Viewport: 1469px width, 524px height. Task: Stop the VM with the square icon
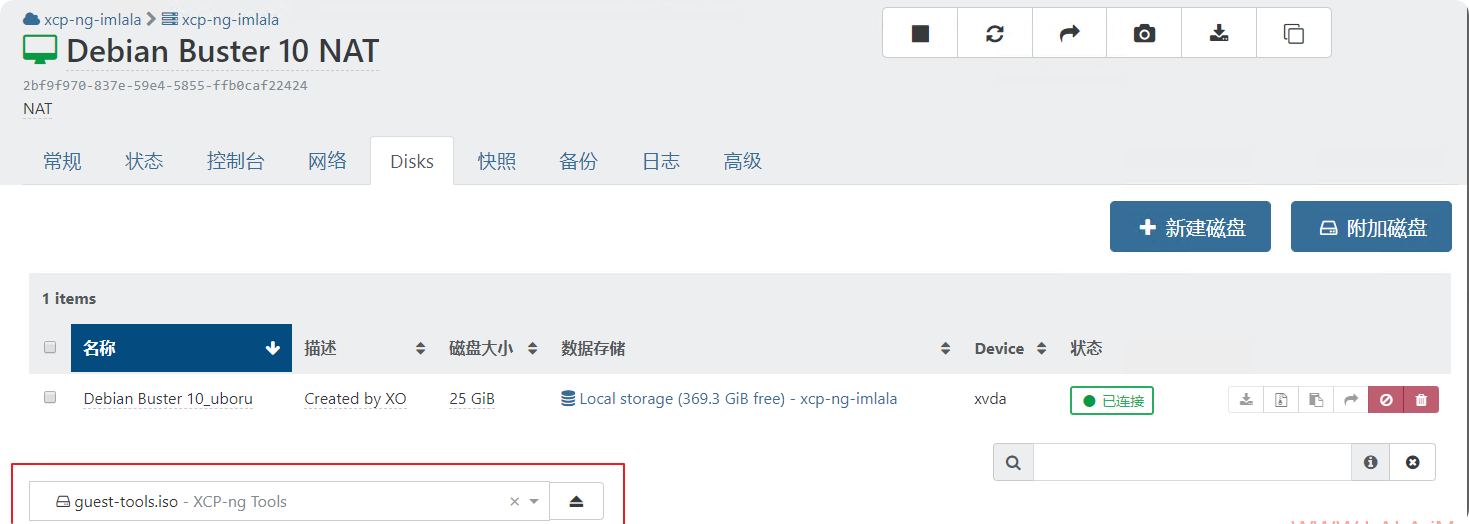click(x=920, y=33)
